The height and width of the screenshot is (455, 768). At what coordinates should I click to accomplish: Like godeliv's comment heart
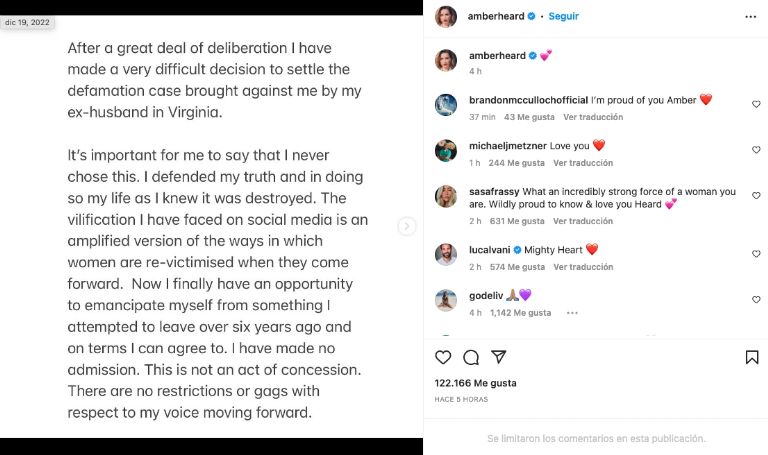(756, 300)
